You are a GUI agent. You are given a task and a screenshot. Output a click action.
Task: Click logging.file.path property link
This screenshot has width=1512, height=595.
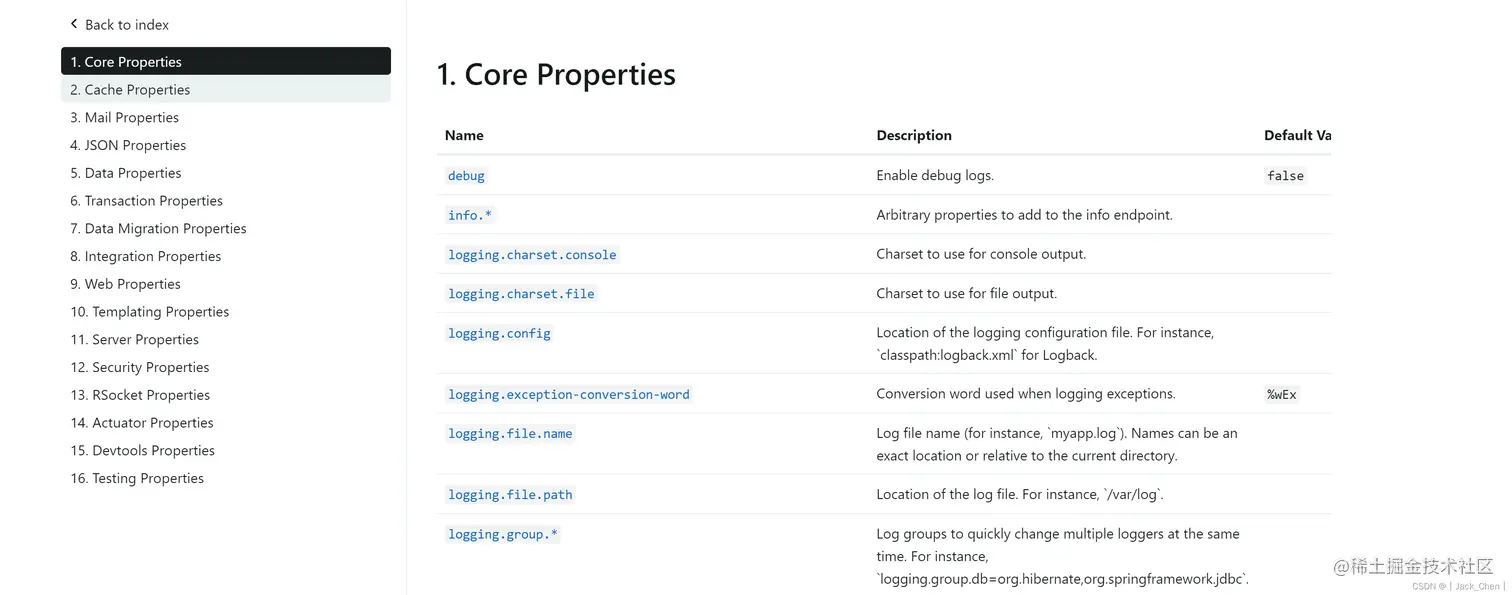click(510, 495)
